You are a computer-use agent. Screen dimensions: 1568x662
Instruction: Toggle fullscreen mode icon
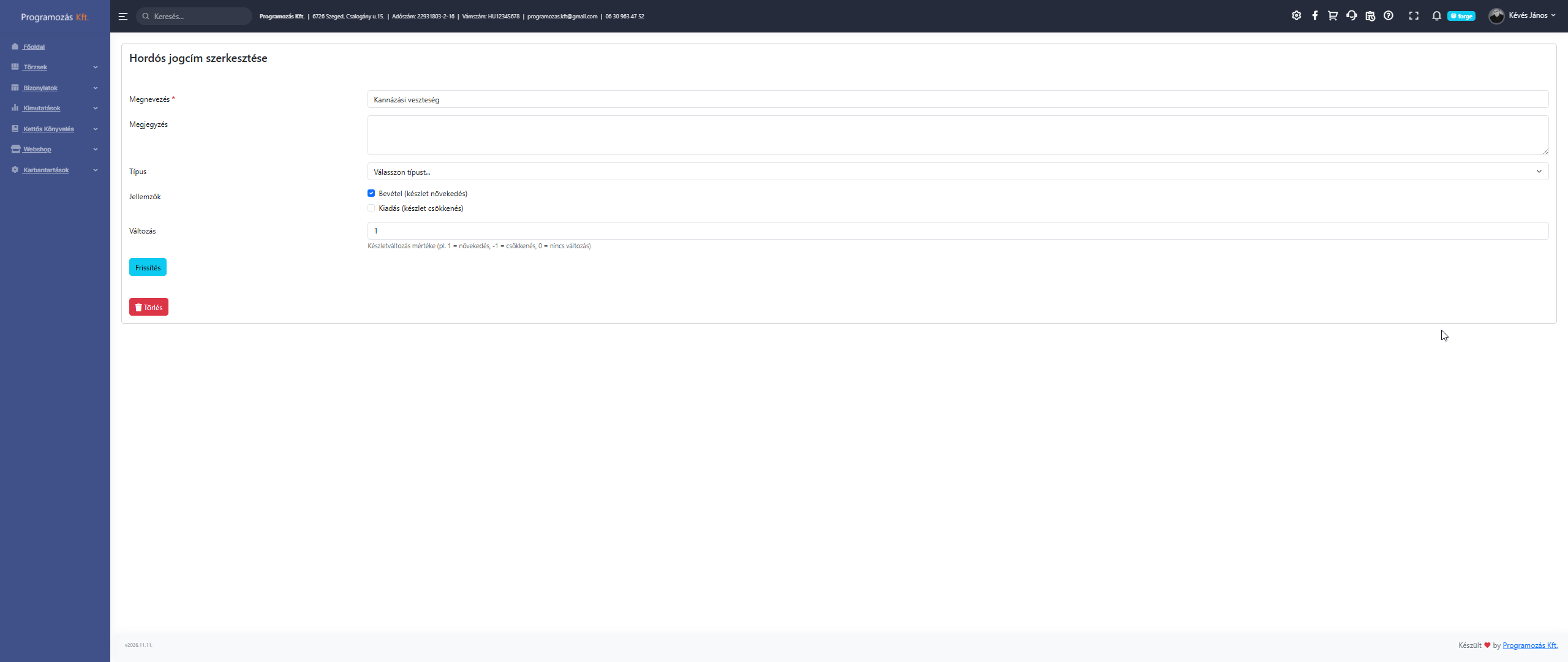pyautogui.click(x=1414, y=16)
